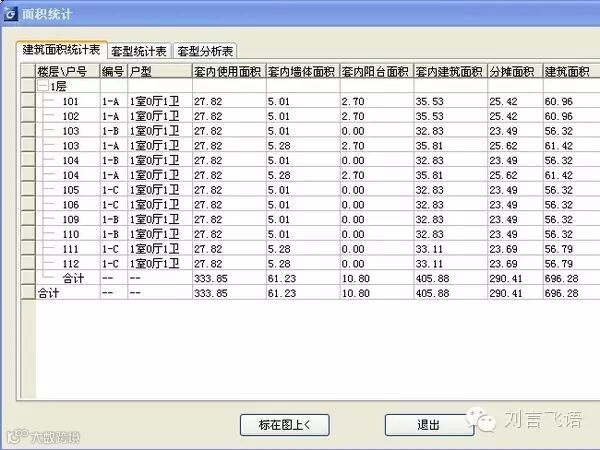Click 5.01 wall area in row 102
600x450 pixels.
(x=279, y=116)
